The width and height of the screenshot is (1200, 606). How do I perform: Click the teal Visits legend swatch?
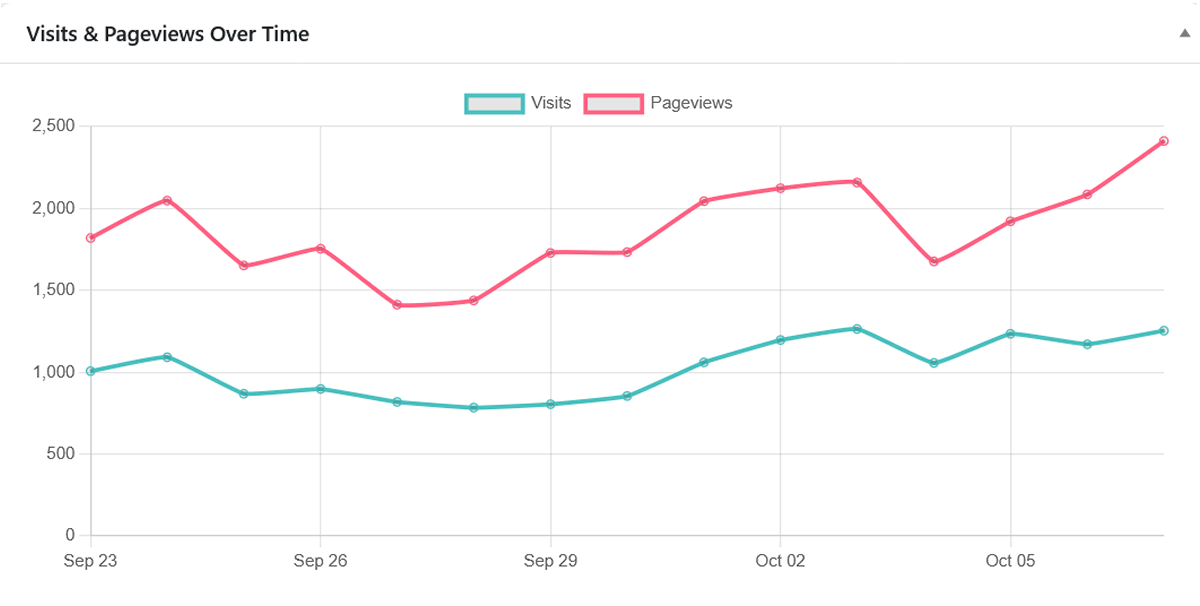(494, 102)
